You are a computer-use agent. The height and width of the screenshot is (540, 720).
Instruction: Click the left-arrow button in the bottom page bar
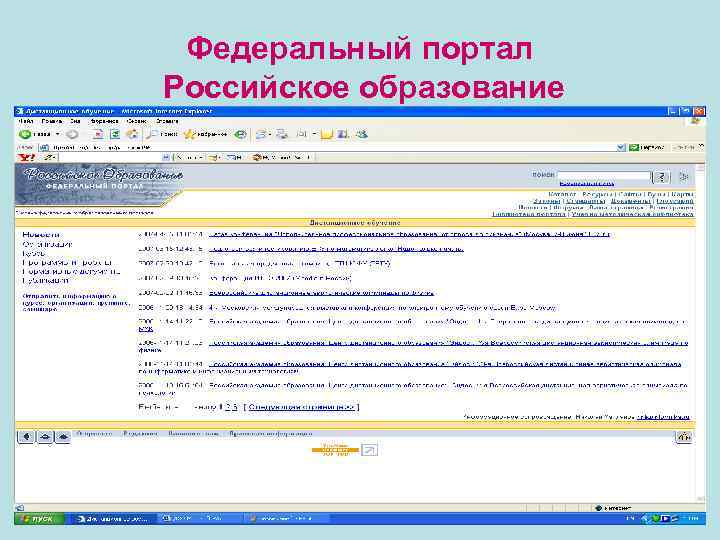[x=26, y=437]
